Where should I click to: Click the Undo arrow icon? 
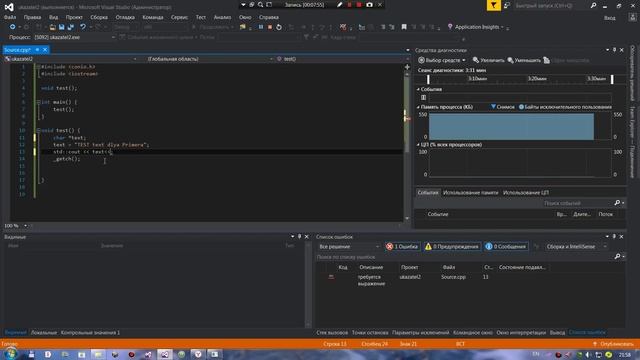click(x=83, y=27)
